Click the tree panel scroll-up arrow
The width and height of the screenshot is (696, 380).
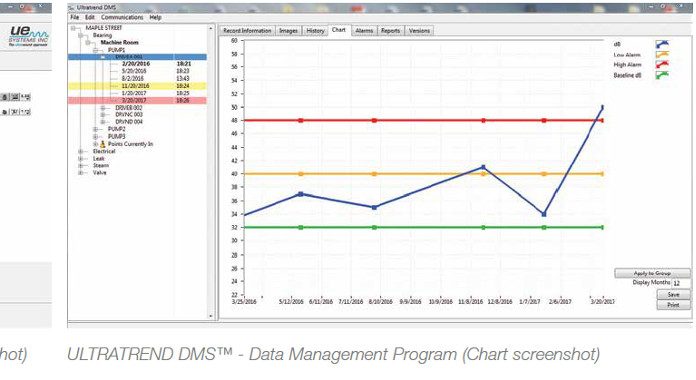pyautogui.click(x=211, y=28)
